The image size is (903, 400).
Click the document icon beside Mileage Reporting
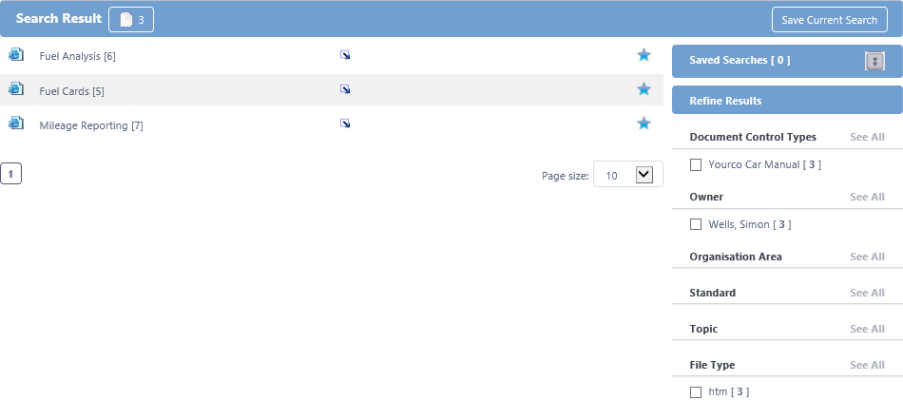tap(16, 123)
